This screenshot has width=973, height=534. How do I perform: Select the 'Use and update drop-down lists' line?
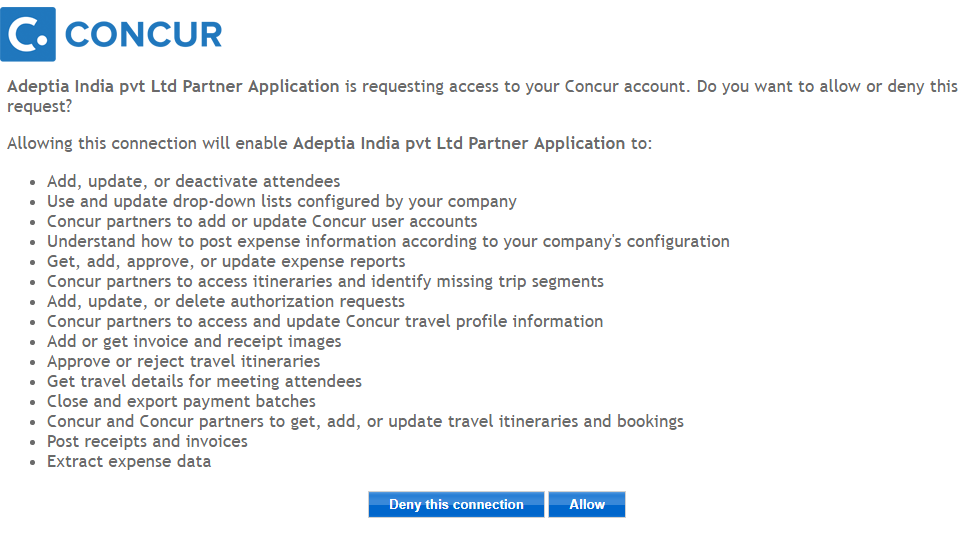coord(281,202)
